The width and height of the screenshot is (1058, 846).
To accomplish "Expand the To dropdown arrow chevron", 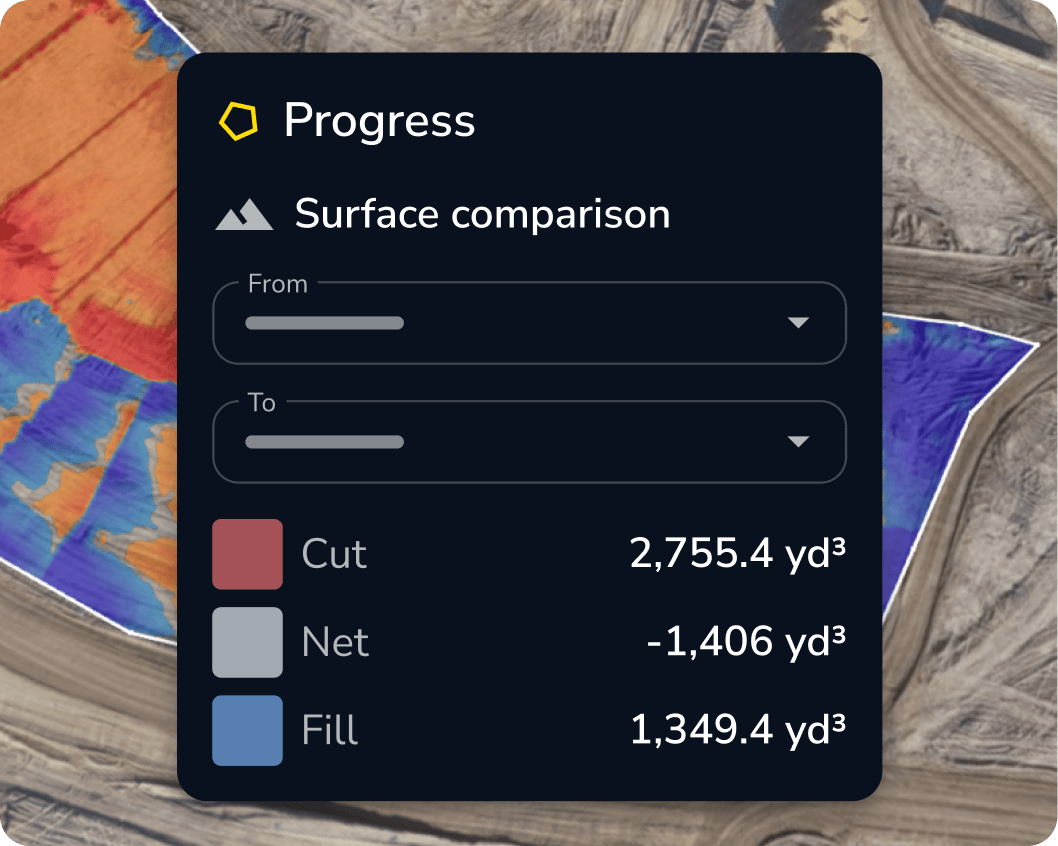I will pos(799,441).
